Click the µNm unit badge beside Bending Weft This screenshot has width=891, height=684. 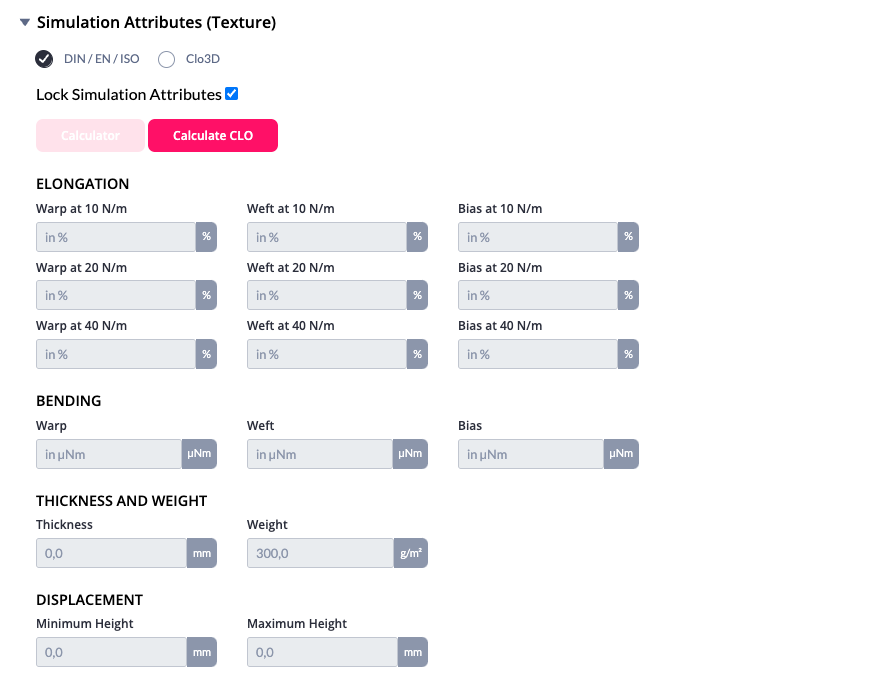tap(410, 454)
